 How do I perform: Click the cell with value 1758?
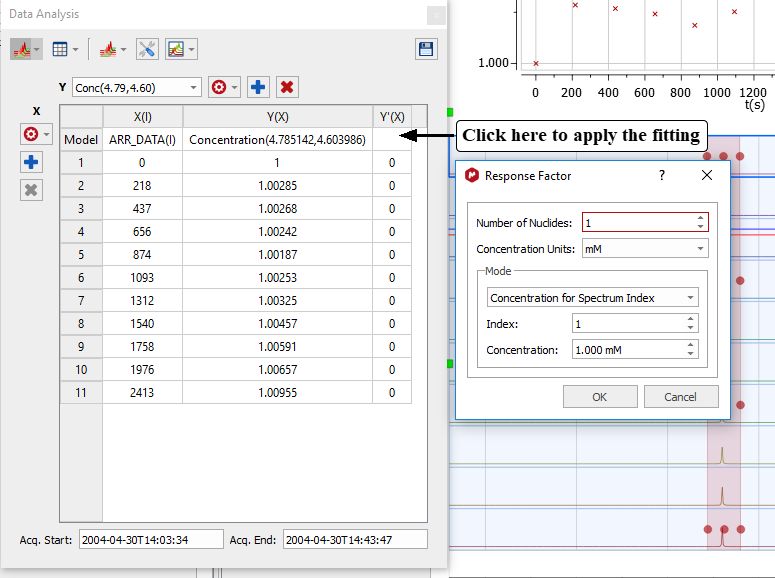142,347
